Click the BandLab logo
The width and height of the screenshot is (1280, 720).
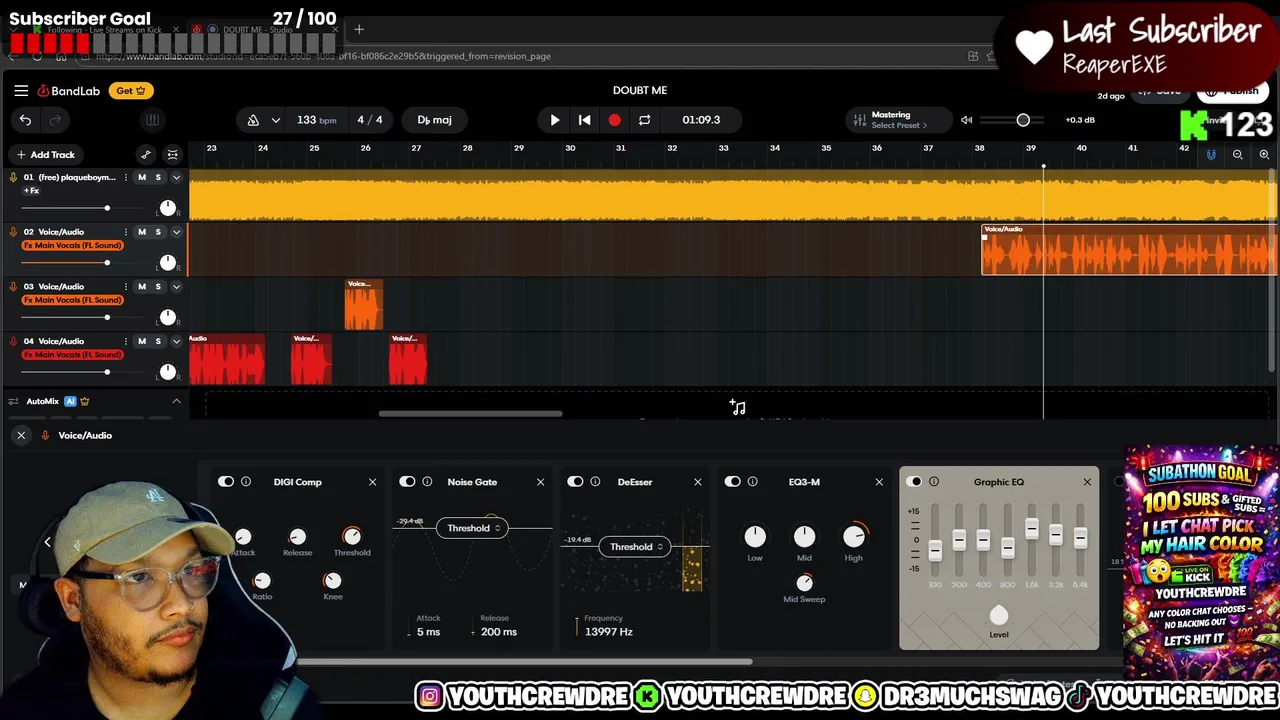[x=69, y=91]
